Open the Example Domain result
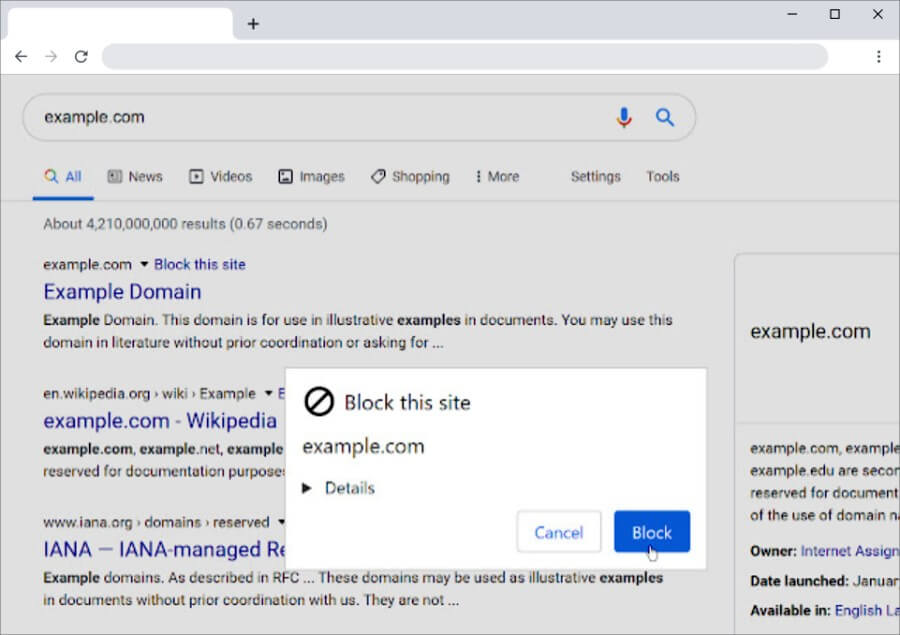Viewport: 900px width, 635px height. [122, 292]
